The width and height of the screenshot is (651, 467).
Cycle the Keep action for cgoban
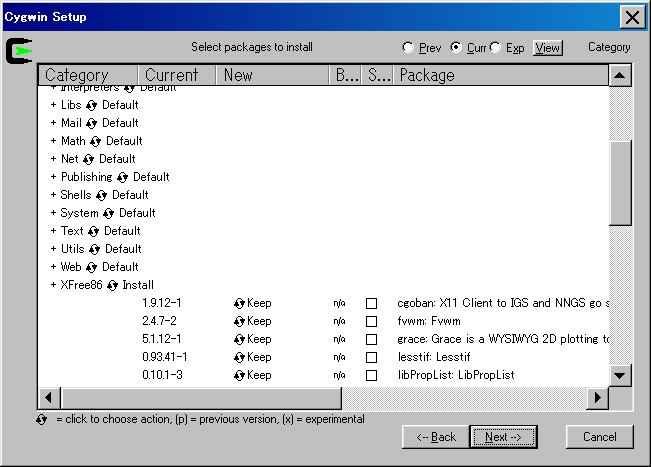point(239,303)
